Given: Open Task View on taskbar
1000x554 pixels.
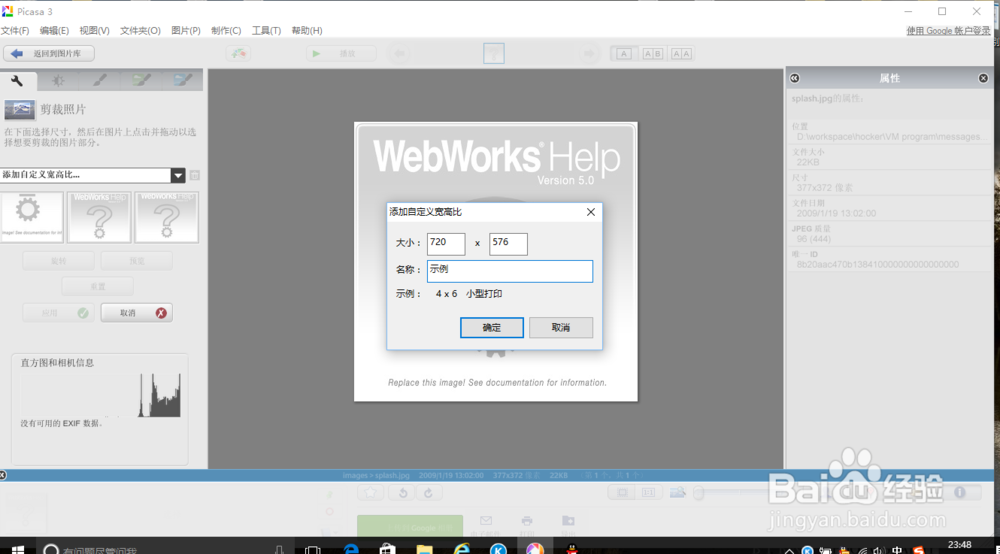Looking at the screenshot, I should coord(312,549).
